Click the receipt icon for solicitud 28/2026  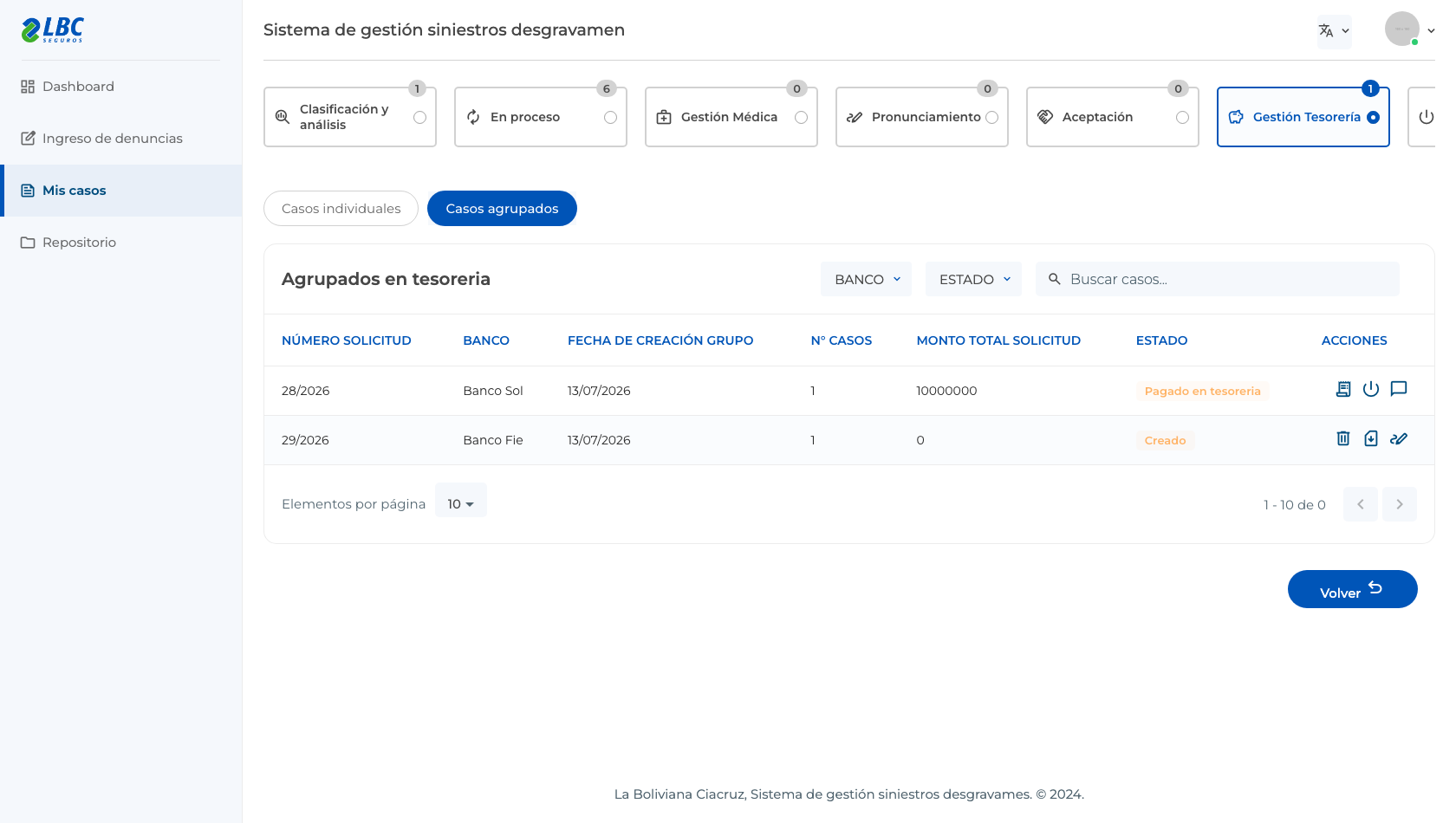pos(1343,389)
